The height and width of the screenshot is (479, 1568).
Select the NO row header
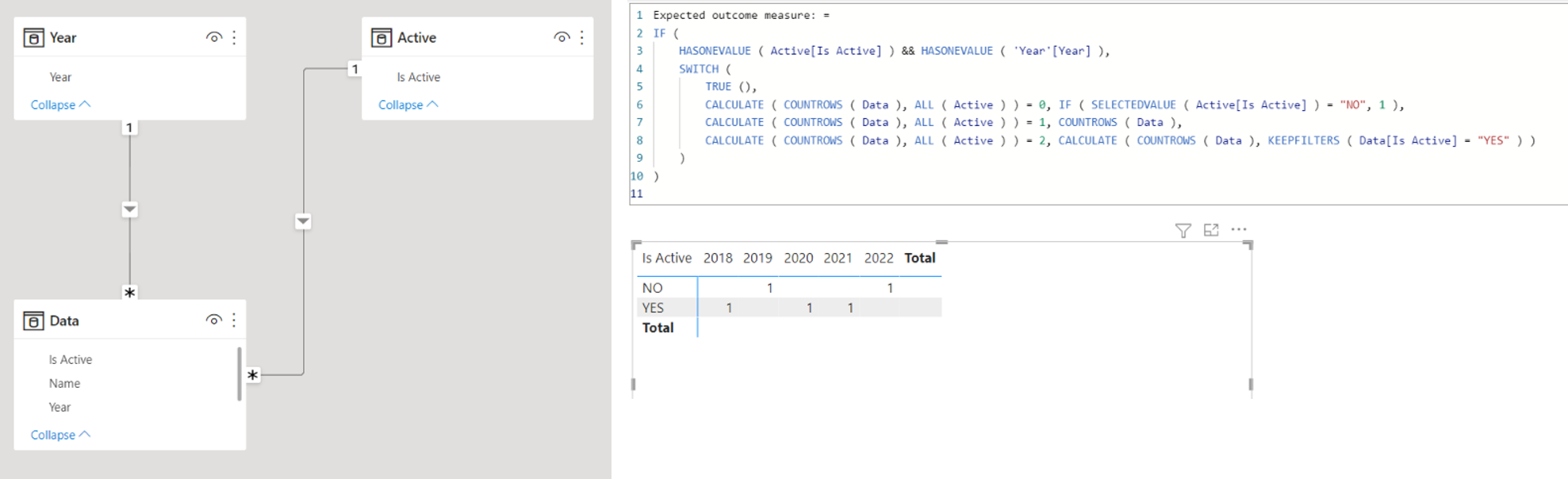pos(652,288)
